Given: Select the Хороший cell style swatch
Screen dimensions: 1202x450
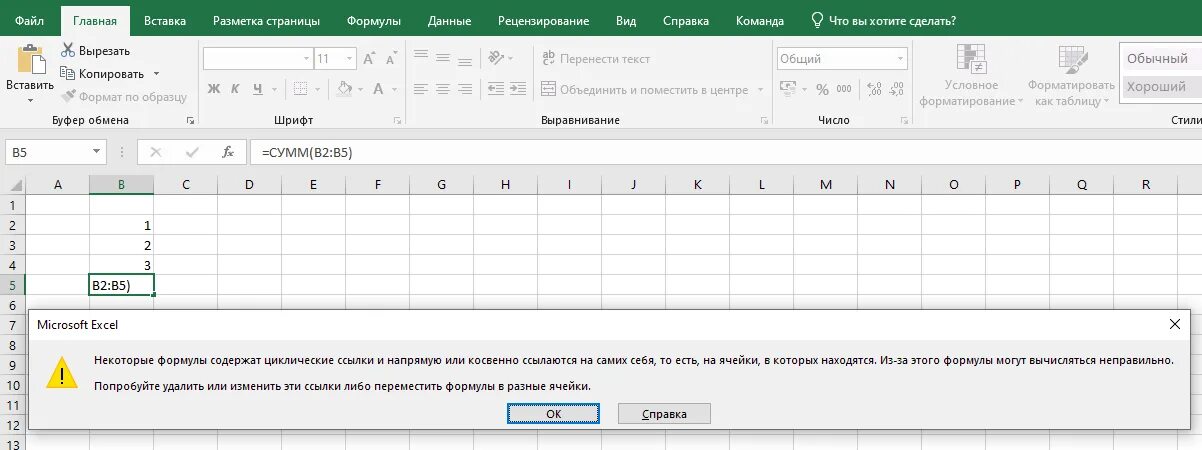Looking at the screenshot, I should point(1160,87).
